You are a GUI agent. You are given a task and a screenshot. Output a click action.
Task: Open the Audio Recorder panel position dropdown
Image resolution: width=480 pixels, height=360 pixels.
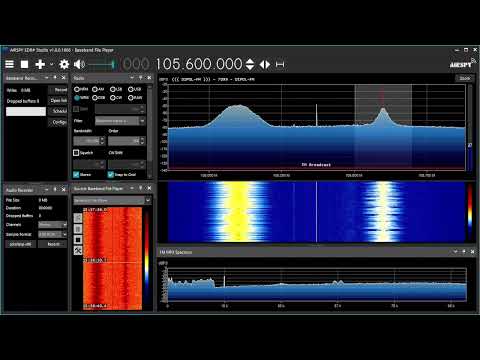pos(46,189)
